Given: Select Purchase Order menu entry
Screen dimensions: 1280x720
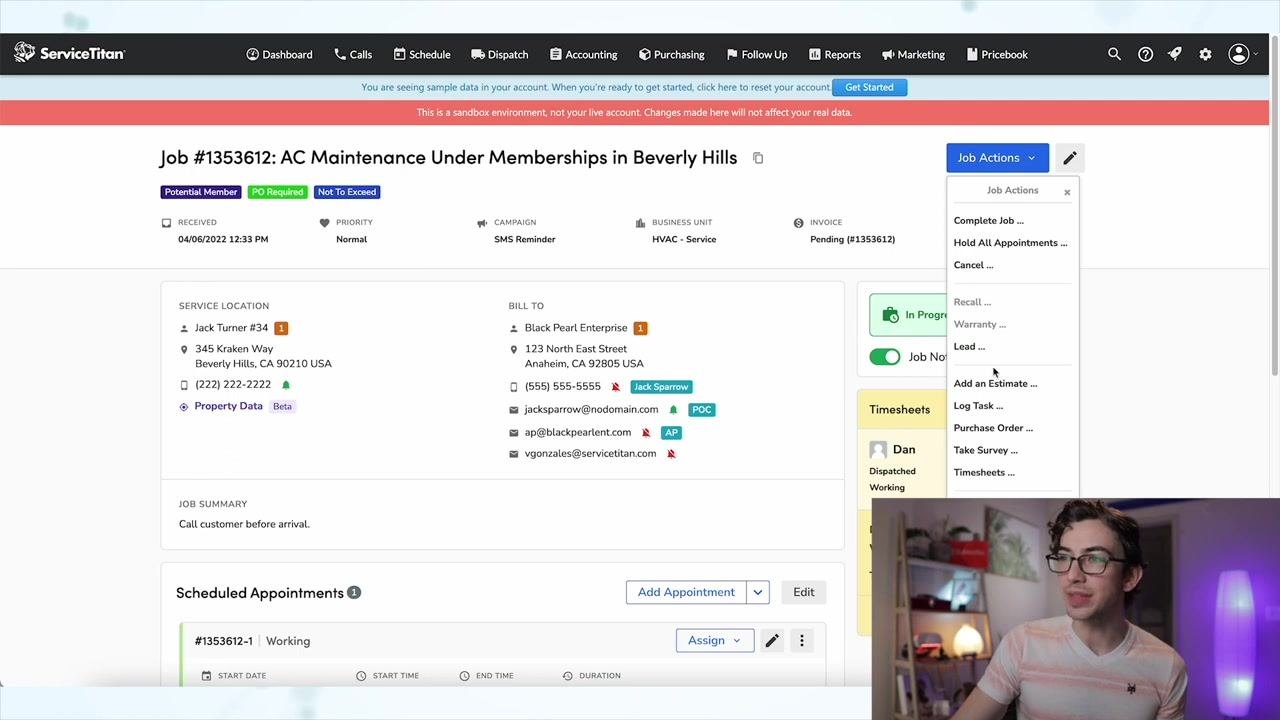Looking at the screenshot, I should click(993, 428).
